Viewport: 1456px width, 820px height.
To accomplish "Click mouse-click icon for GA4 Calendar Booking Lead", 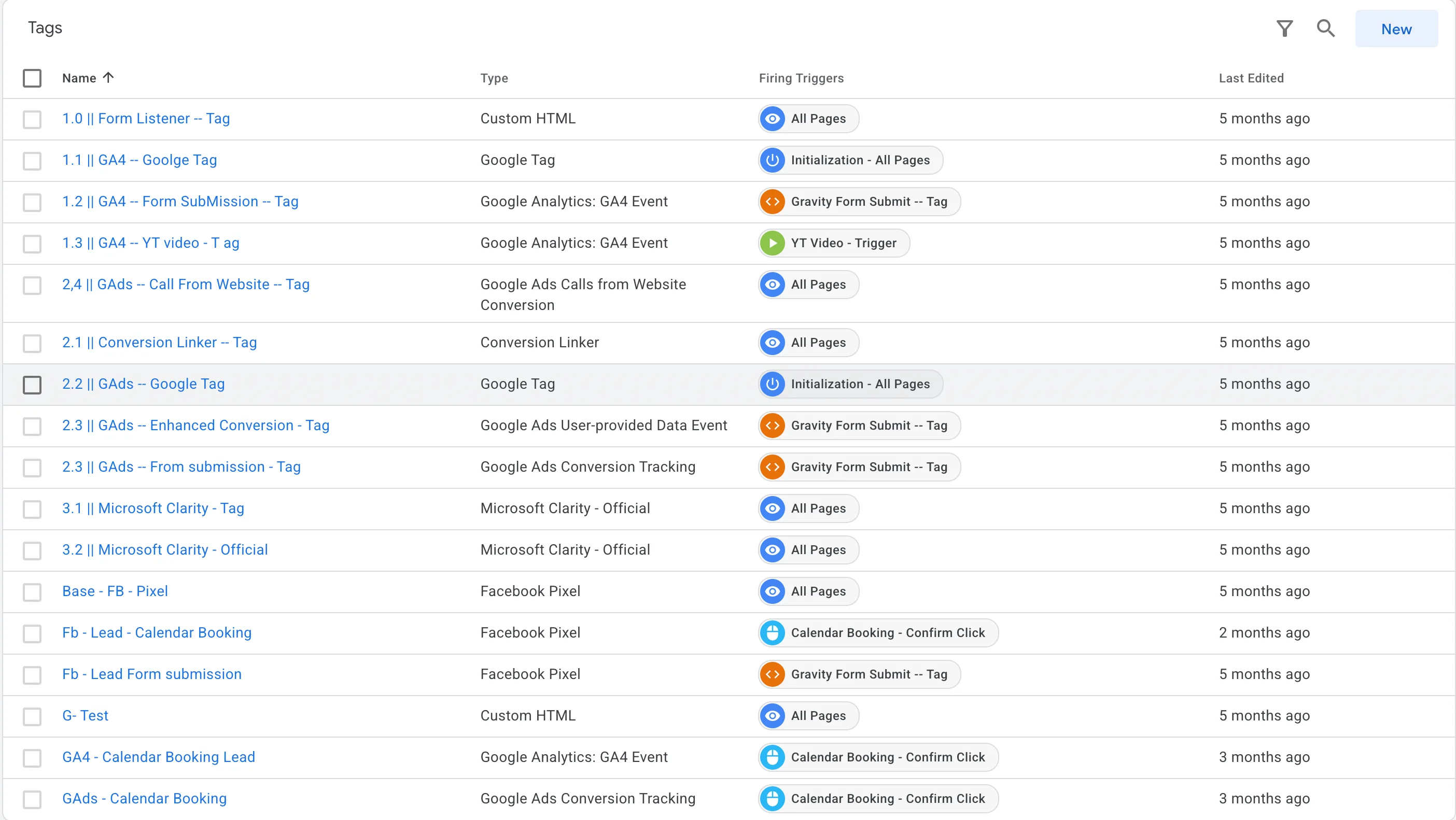I will pyautogui.click(x=772, y=757).
